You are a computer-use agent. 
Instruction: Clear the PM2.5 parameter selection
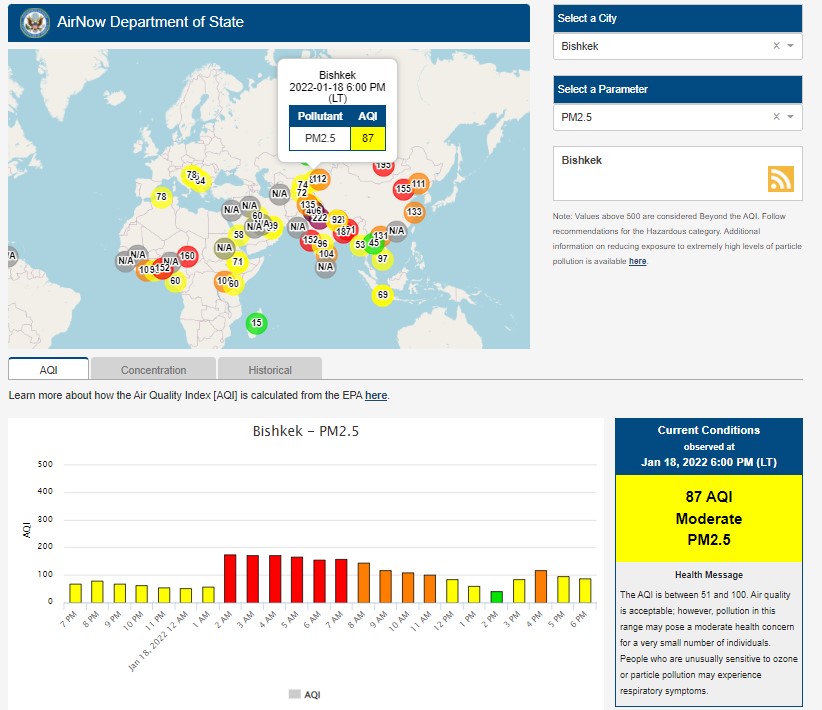(776, 117)
